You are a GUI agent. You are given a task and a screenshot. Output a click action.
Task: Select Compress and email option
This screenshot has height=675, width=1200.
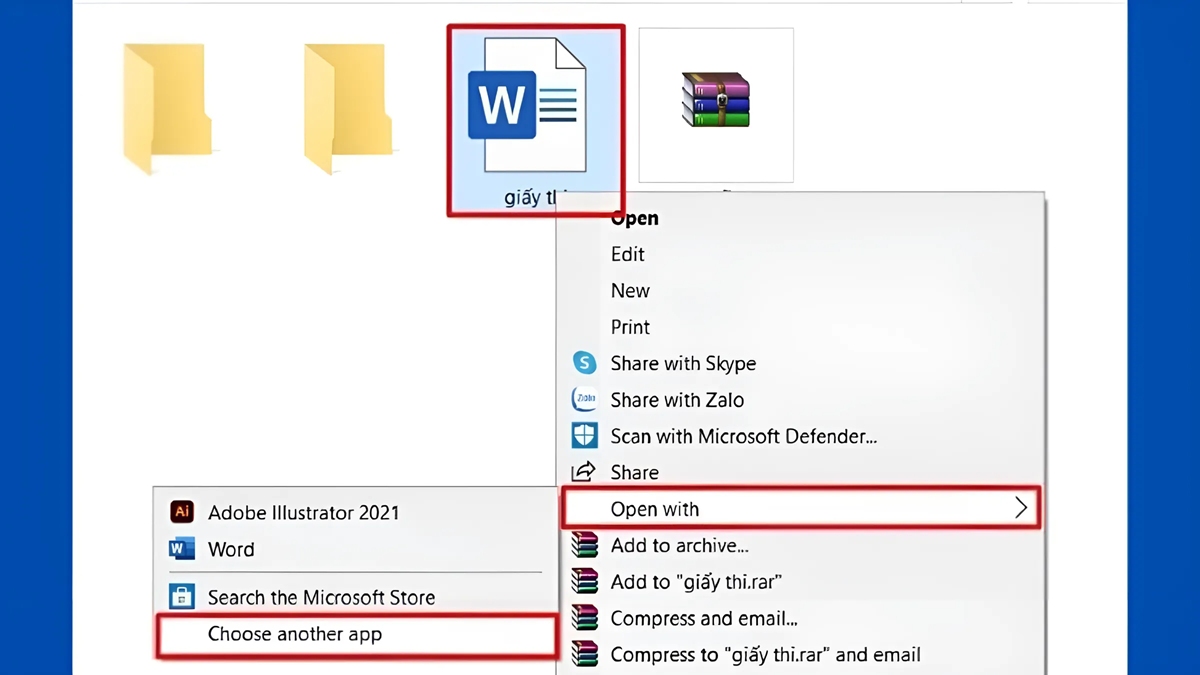[x=703, y=618]
